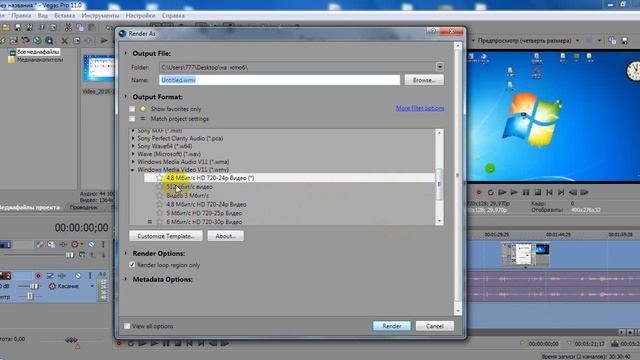Screen dimensions: 640x360
Task: Open the Настройки menu
Action: (140, 16)
